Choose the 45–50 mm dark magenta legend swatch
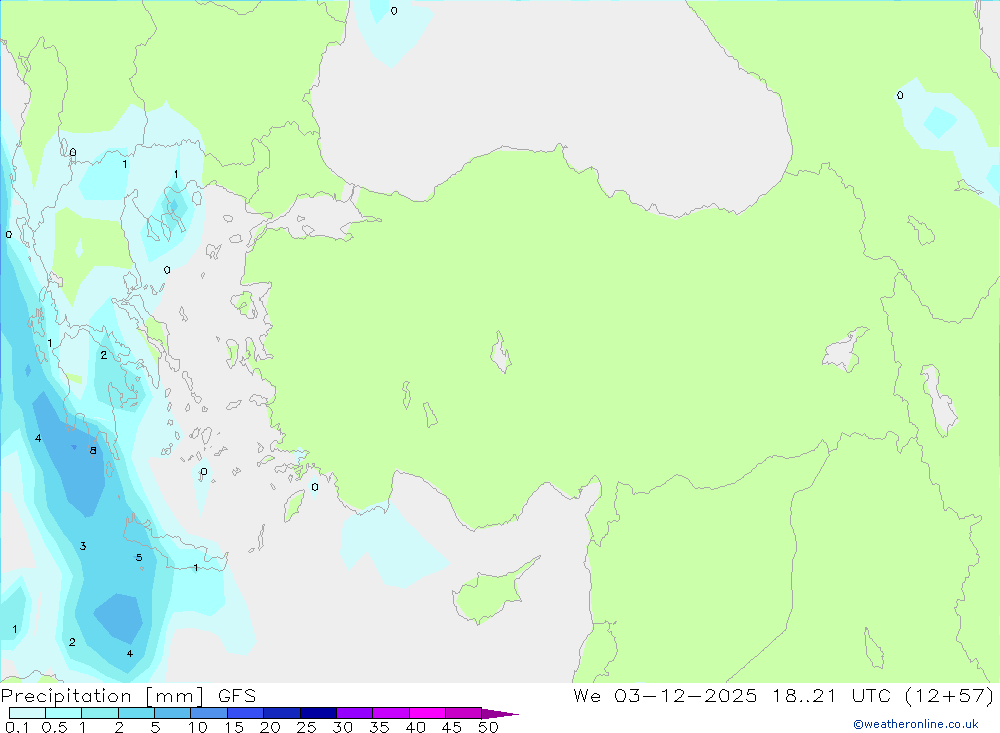This screenshot has height=733, width=1000. click(x=463, y=713)
